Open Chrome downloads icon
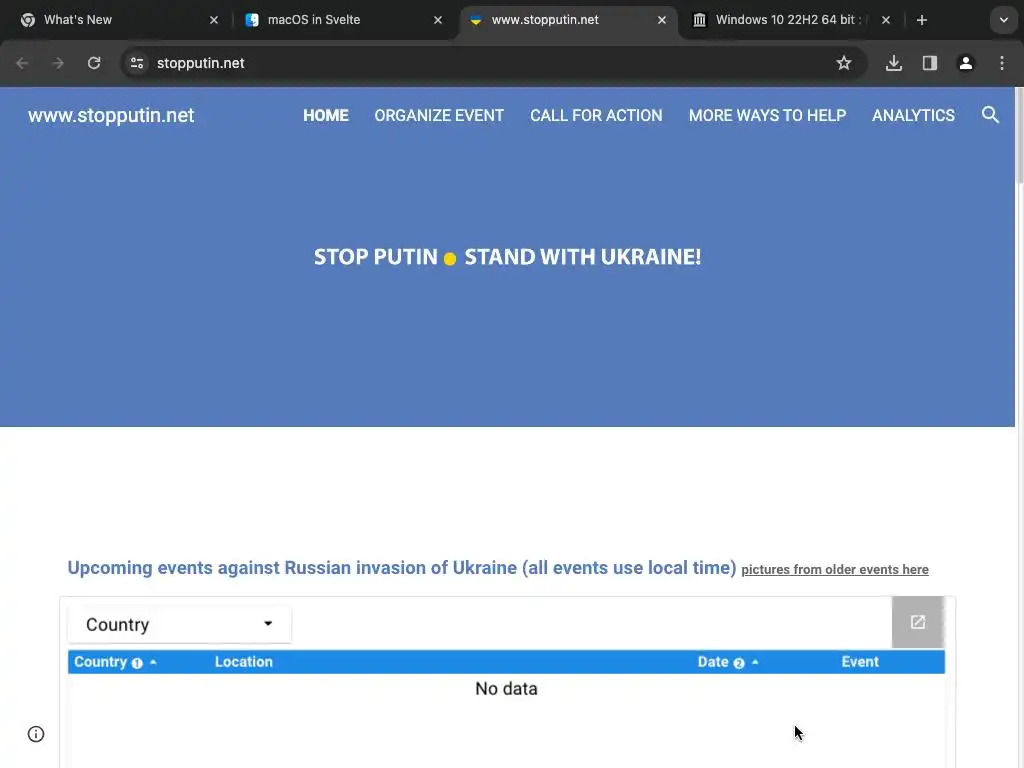The height and width of the screenshot is (768, 1024). [x=894, y=63]
